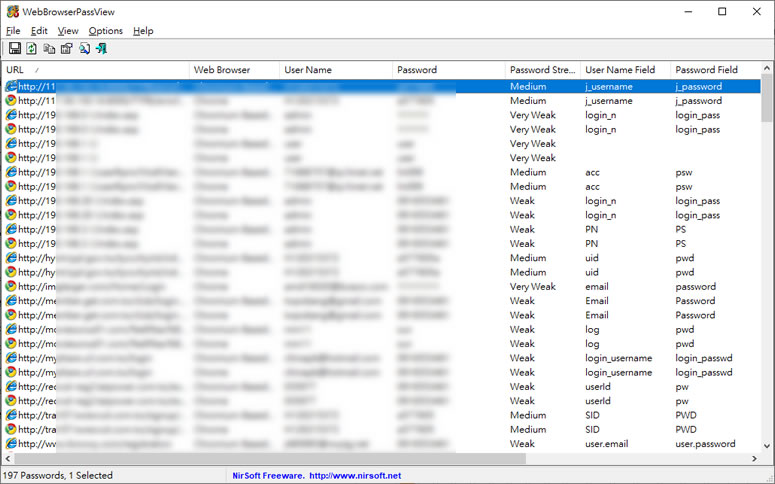The height and width of the screenshot is (484, 775).
Task: Open the File menu
Action: click(13, 31)
